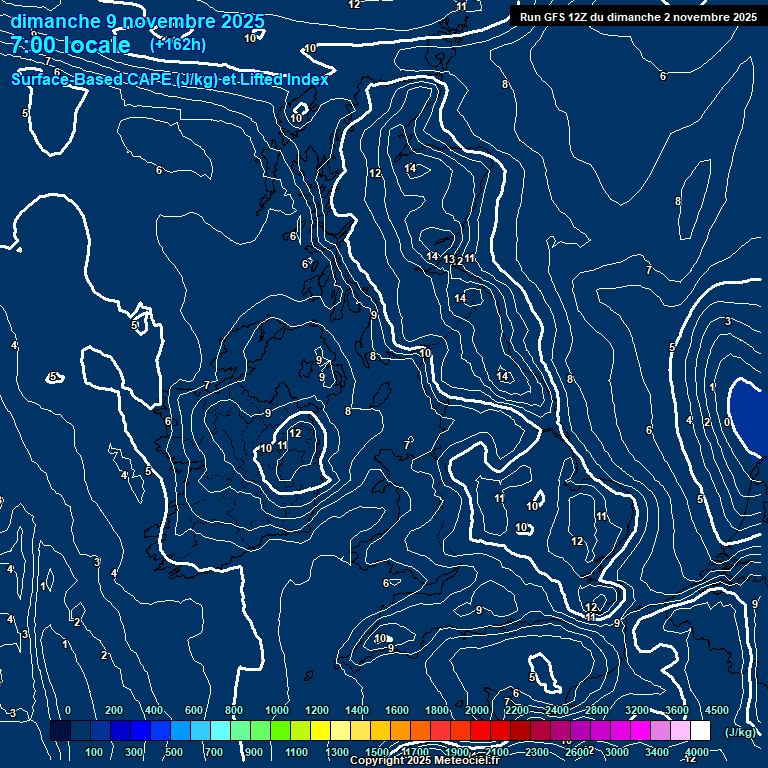Screen dimensions: 768x768
Task: Click the '(J/kg)' unit label beside the legend
Action: (x=740, y=732)
